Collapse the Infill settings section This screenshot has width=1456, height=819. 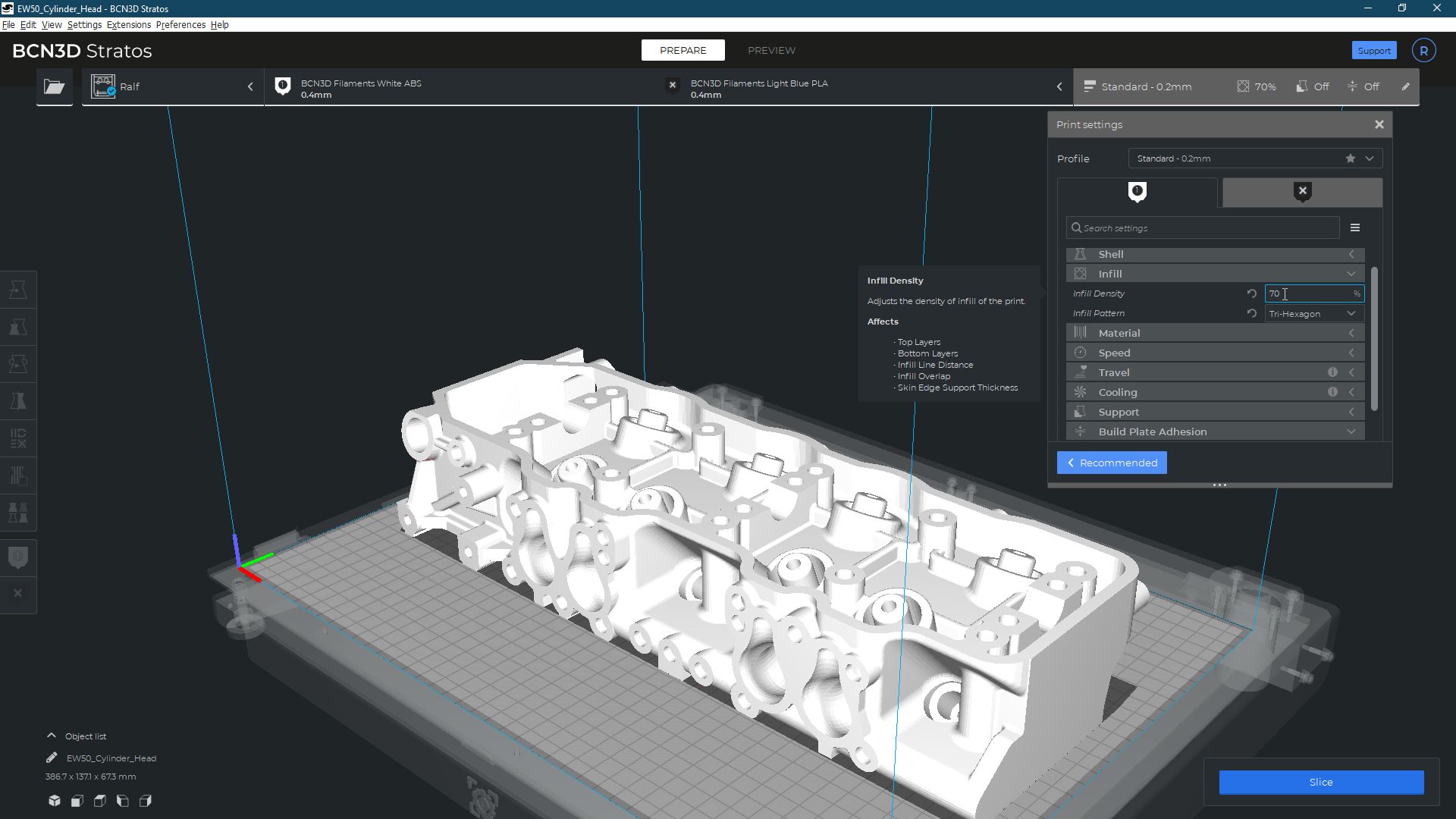point(1215,274)
